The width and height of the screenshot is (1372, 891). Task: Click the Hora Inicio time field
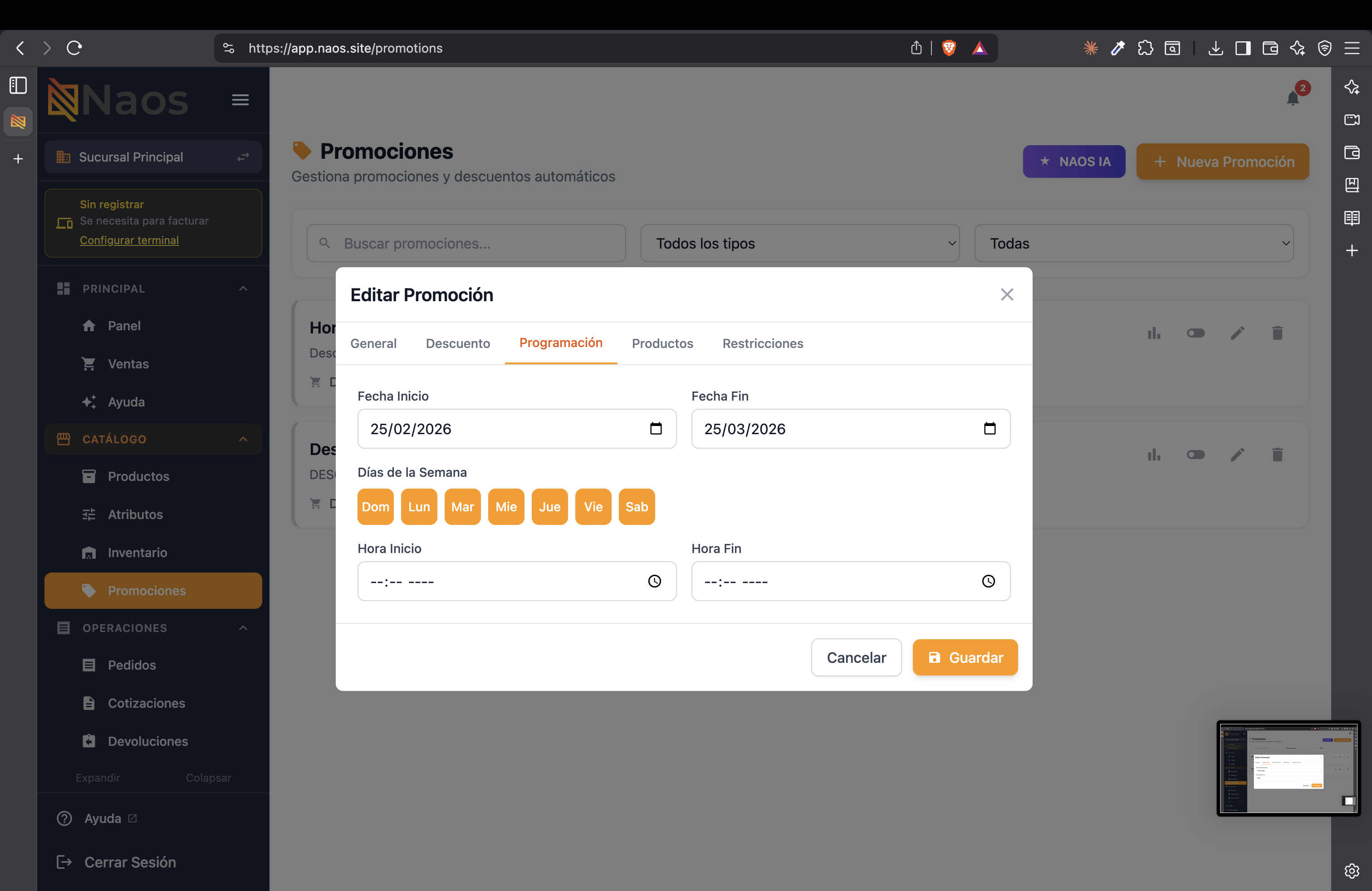coord(516,581)
